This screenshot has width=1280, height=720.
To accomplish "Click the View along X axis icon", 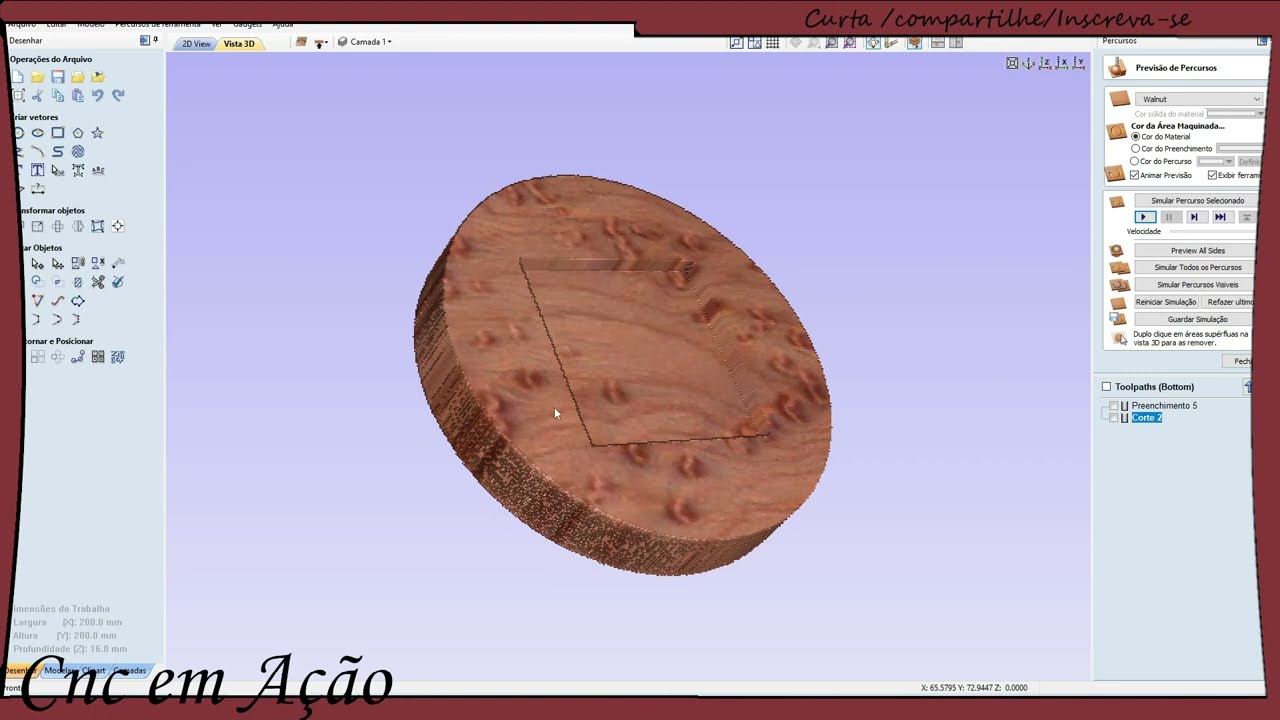I will (x=1061, y=63).
